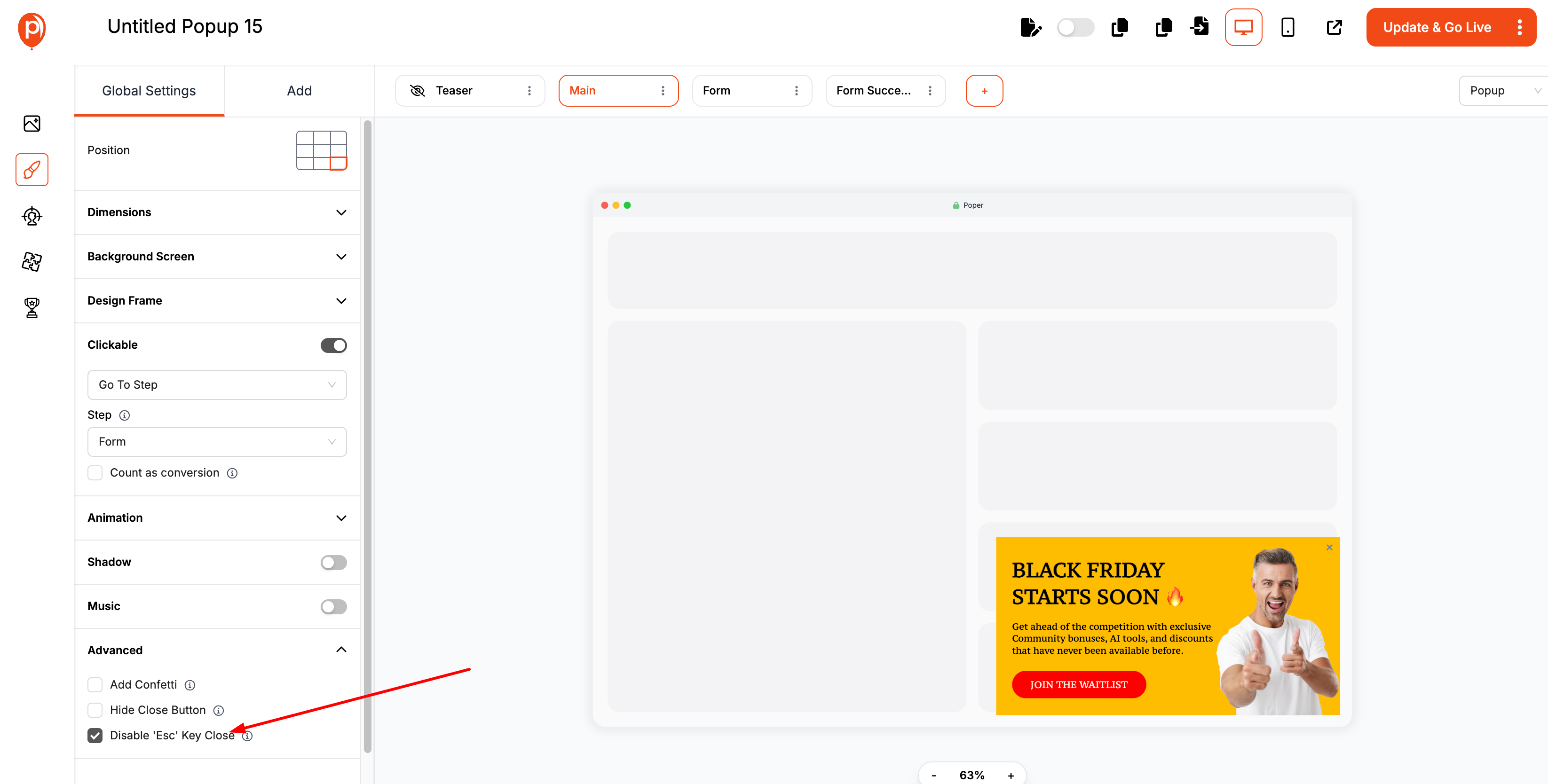Open the Step Form dropdown
Viewport: 1548px width, 784px height.
tap(217, 442)
